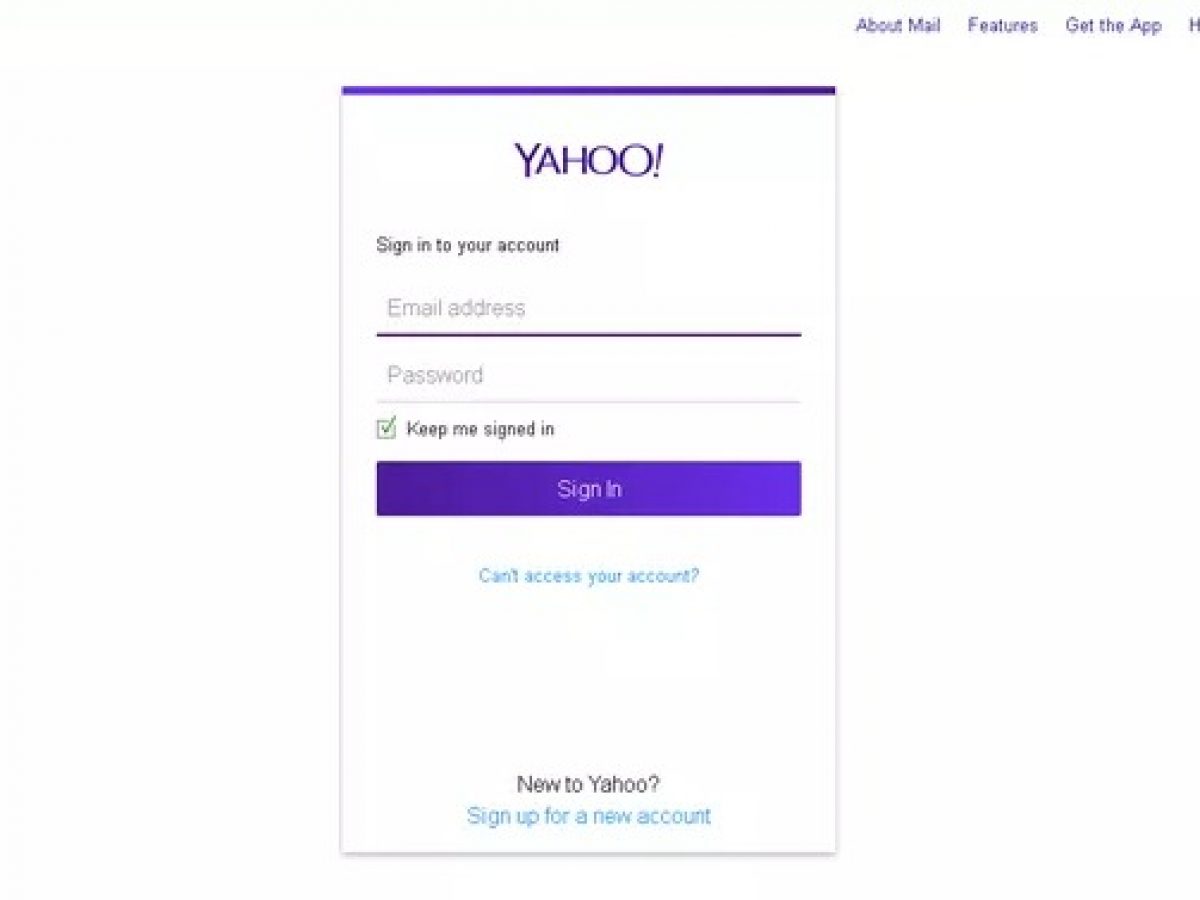Image resolution: width=1200 pixels, height=900 pixels.
Task: Follow the Can't access your account link
Action: pyautogui.click(x=589, y=576)
